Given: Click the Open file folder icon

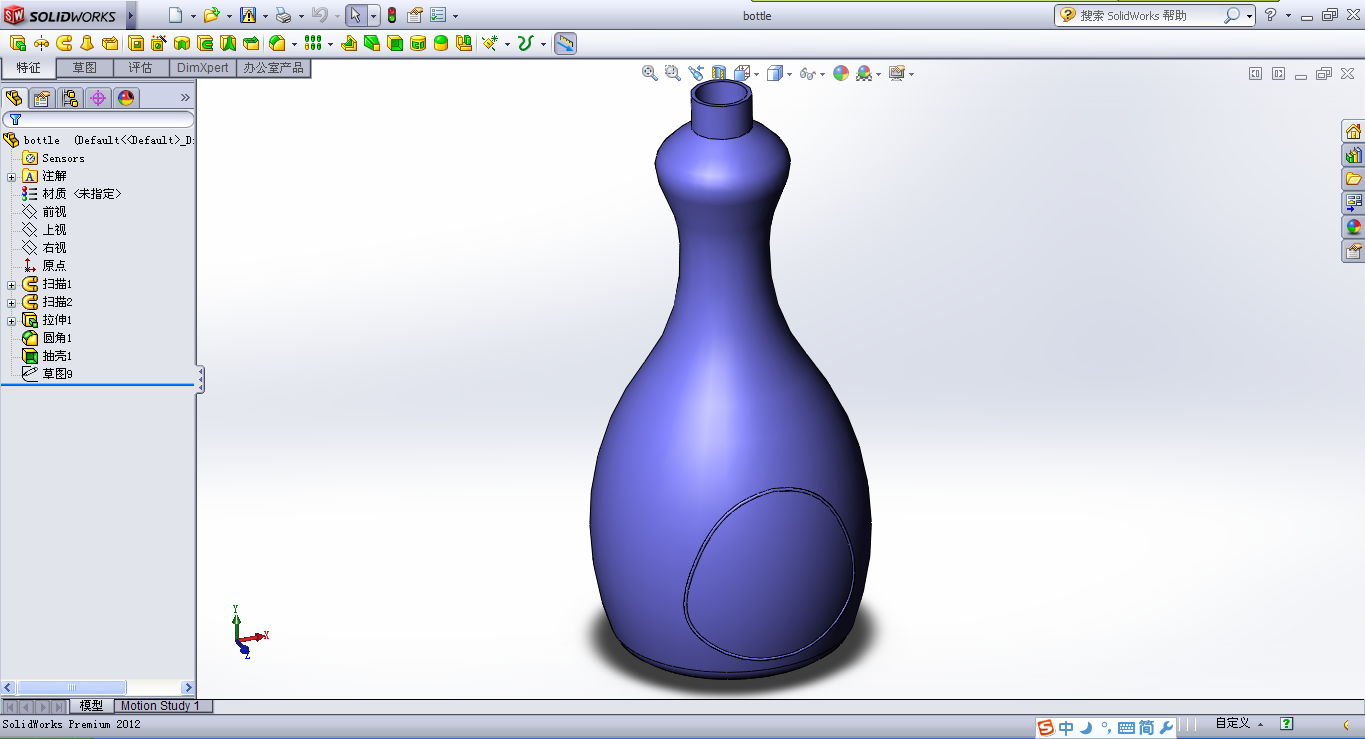Looking at the screenshot, I should pyautogui.click(x=211, y=15).
